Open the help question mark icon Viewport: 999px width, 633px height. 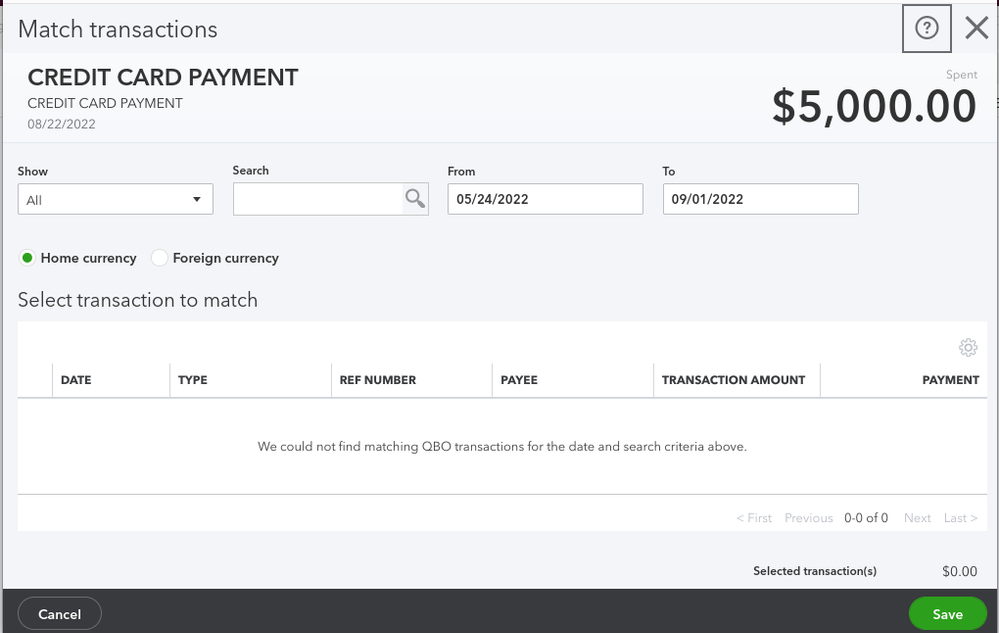point(926,28)
